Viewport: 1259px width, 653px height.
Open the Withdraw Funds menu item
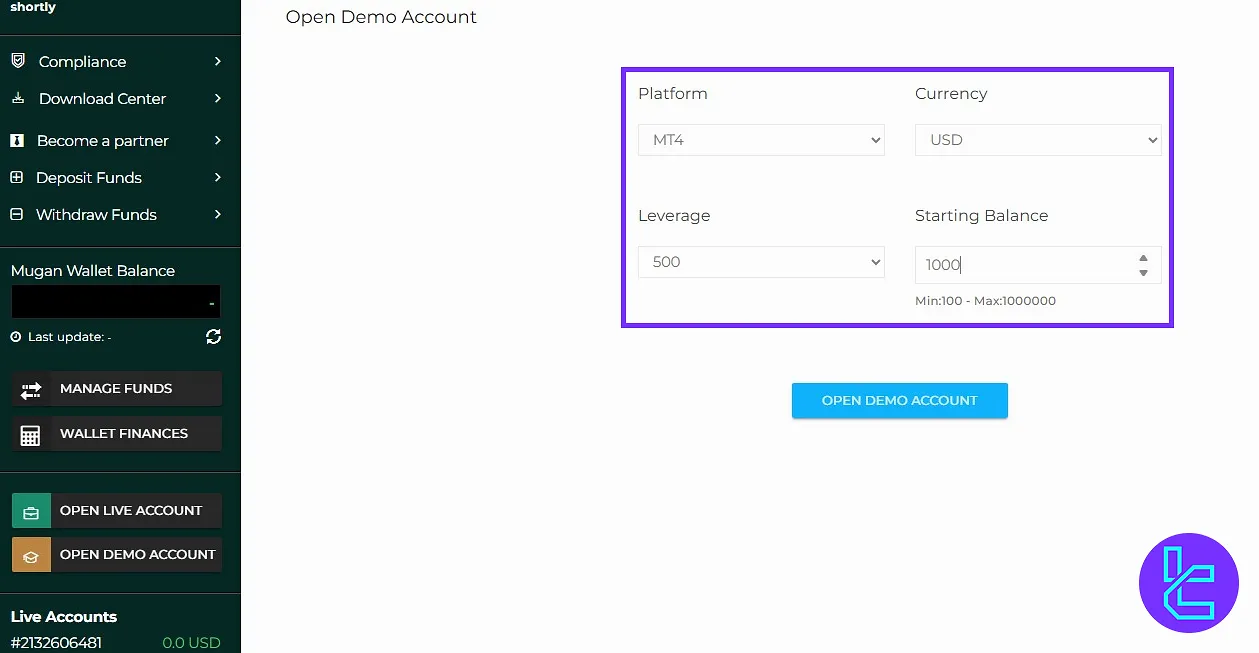pyautogui.click(x=96, y=215)
